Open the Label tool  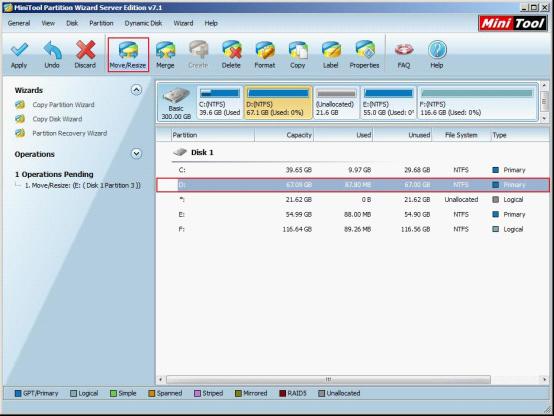(x=331, y=54)
